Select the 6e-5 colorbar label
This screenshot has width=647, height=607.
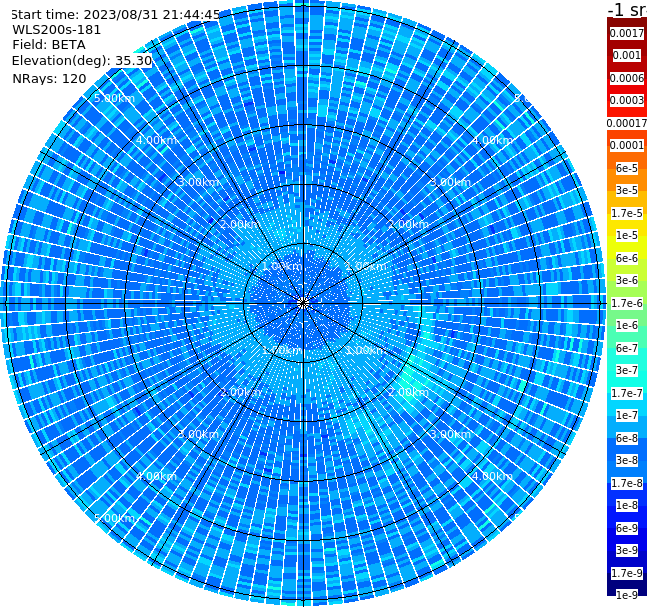(x=627, y=168)
